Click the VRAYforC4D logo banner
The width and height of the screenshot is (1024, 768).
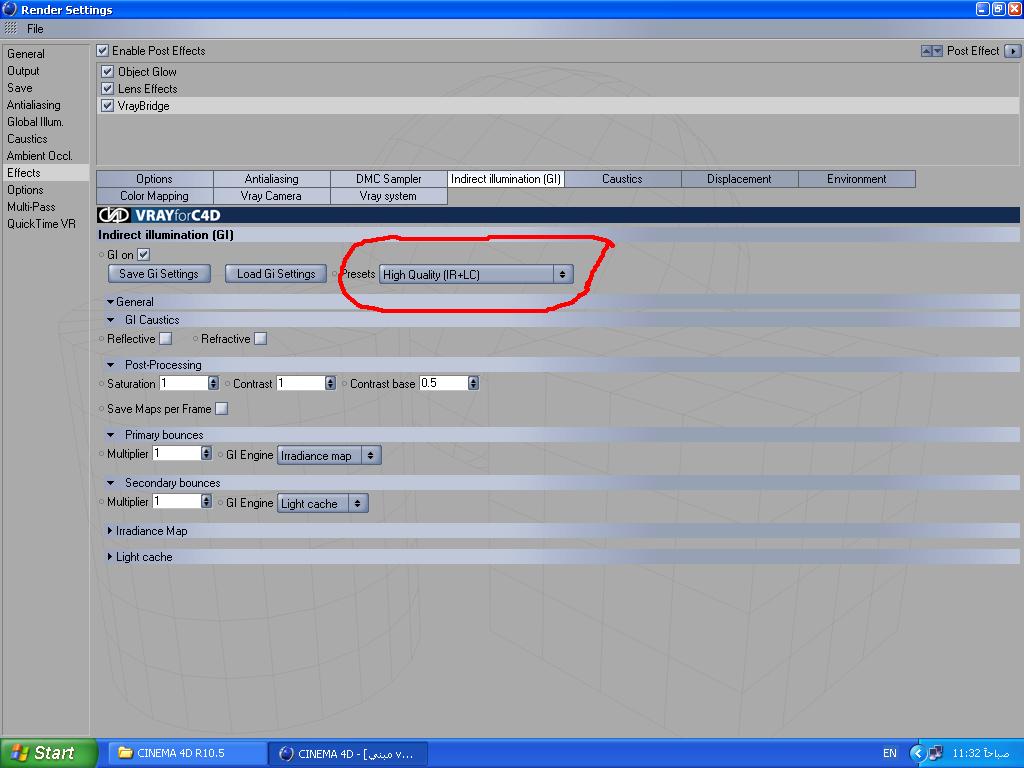[x=558, y=215]
